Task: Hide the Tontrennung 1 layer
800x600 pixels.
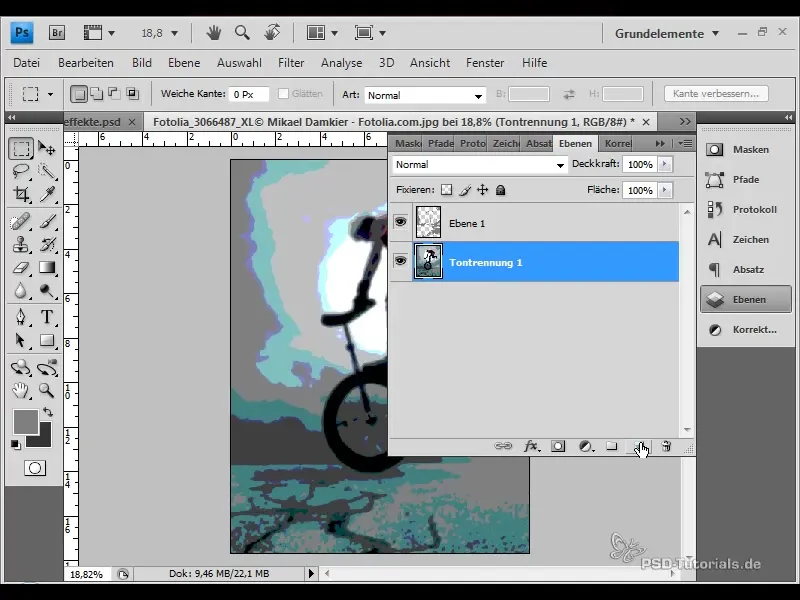Action: point(401,261)
